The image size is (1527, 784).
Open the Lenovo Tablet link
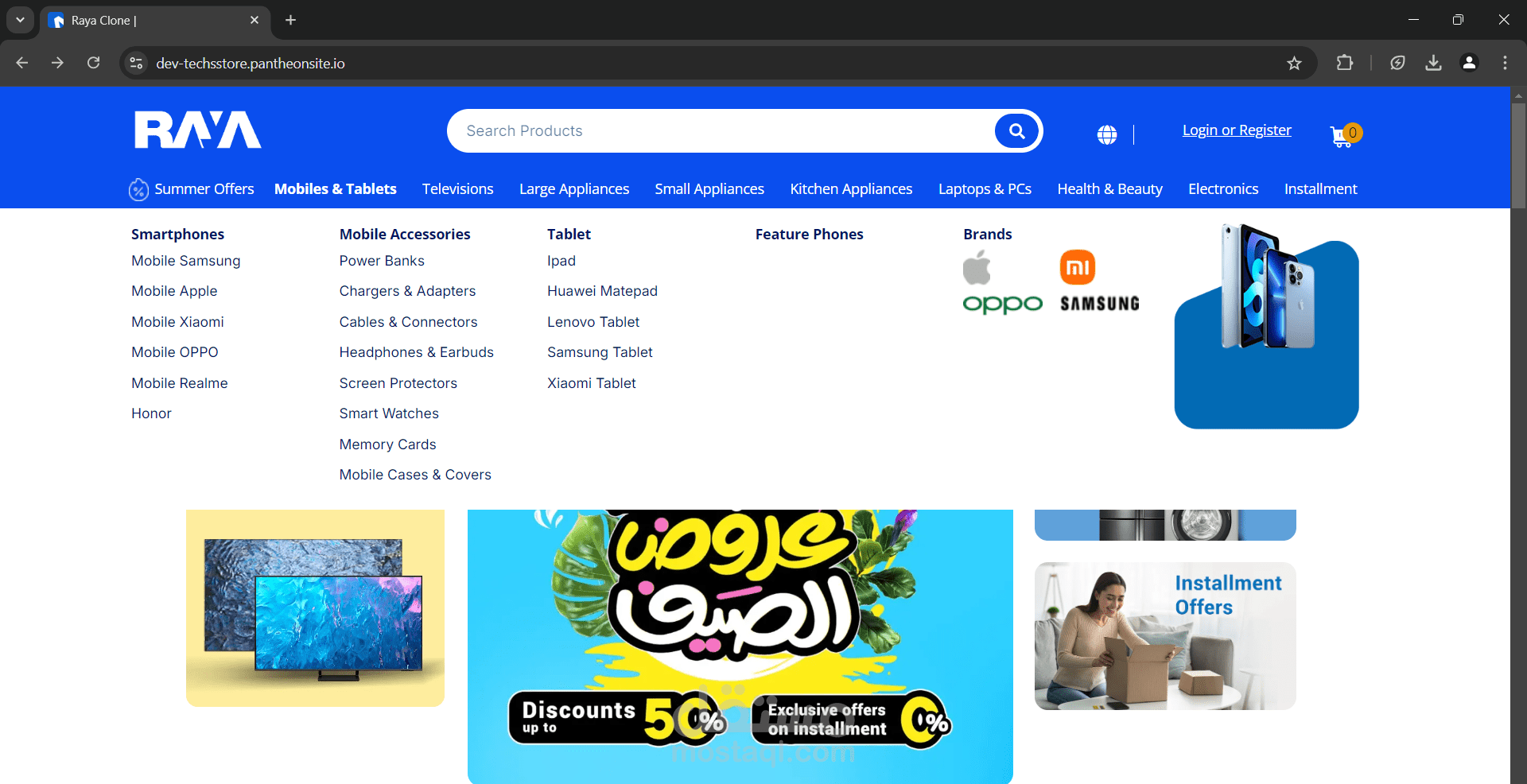[x=593, y=322]
